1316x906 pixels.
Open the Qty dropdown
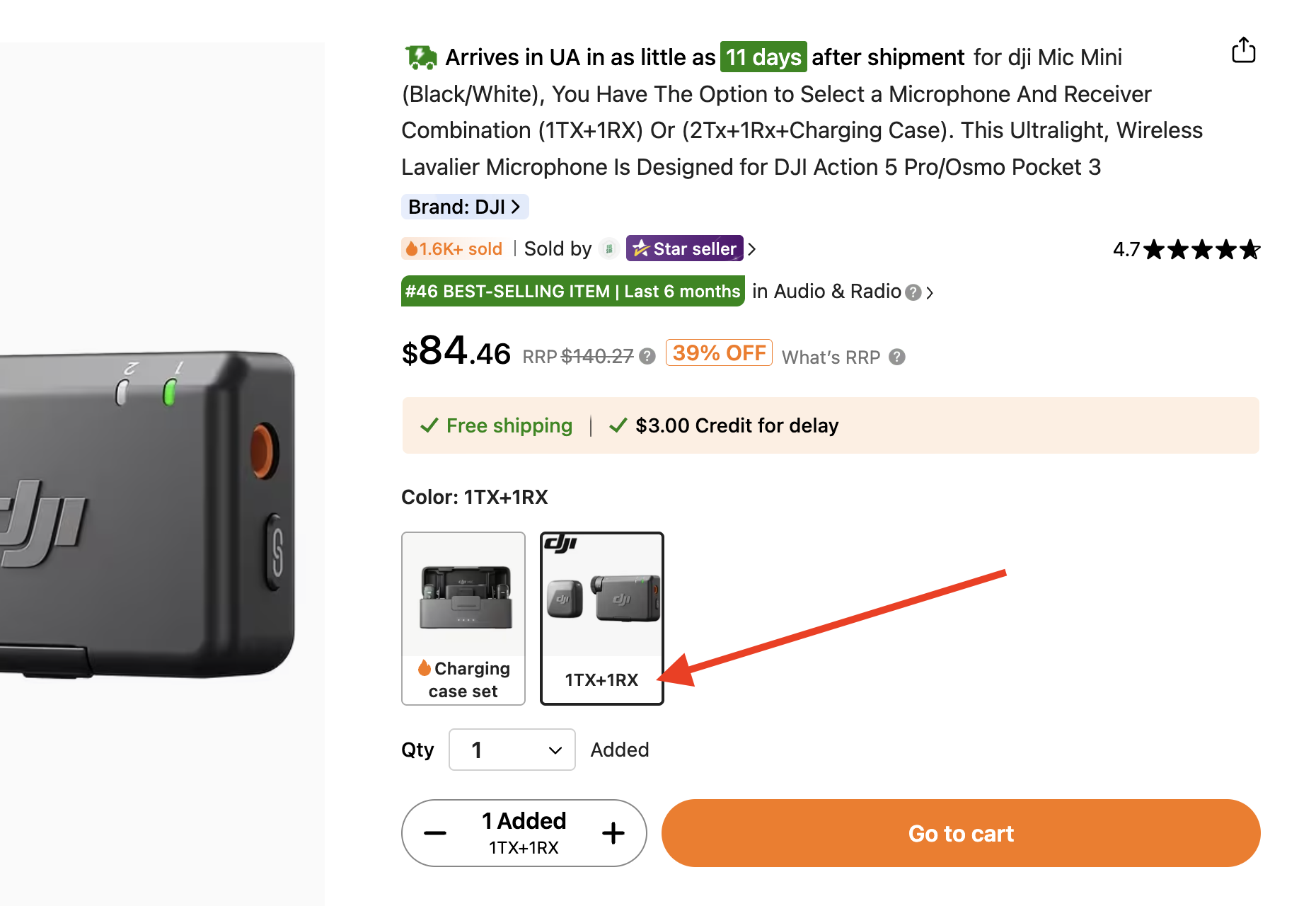tap(512, 750)
